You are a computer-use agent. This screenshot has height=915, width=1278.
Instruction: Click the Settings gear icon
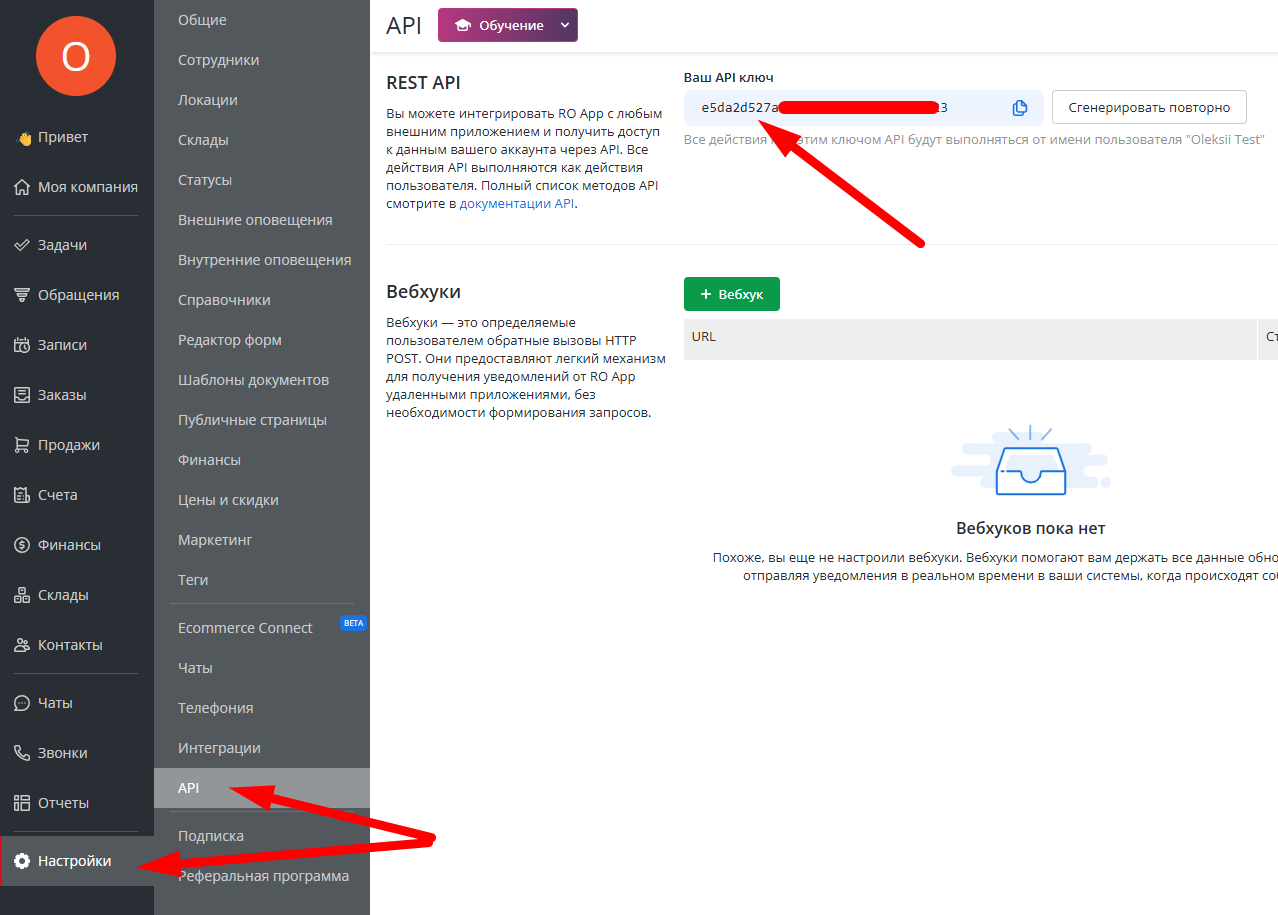(22, 861)
